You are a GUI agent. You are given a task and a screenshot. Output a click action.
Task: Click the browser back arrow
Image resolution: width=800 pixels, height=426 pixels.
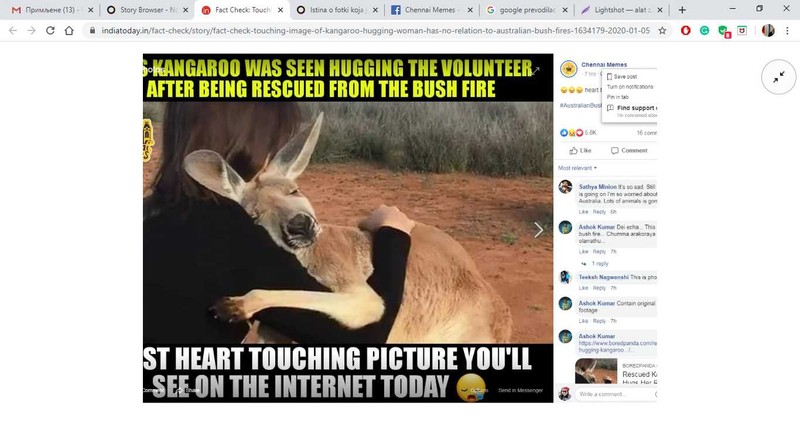pyautogui.click(x=13, y=31)
